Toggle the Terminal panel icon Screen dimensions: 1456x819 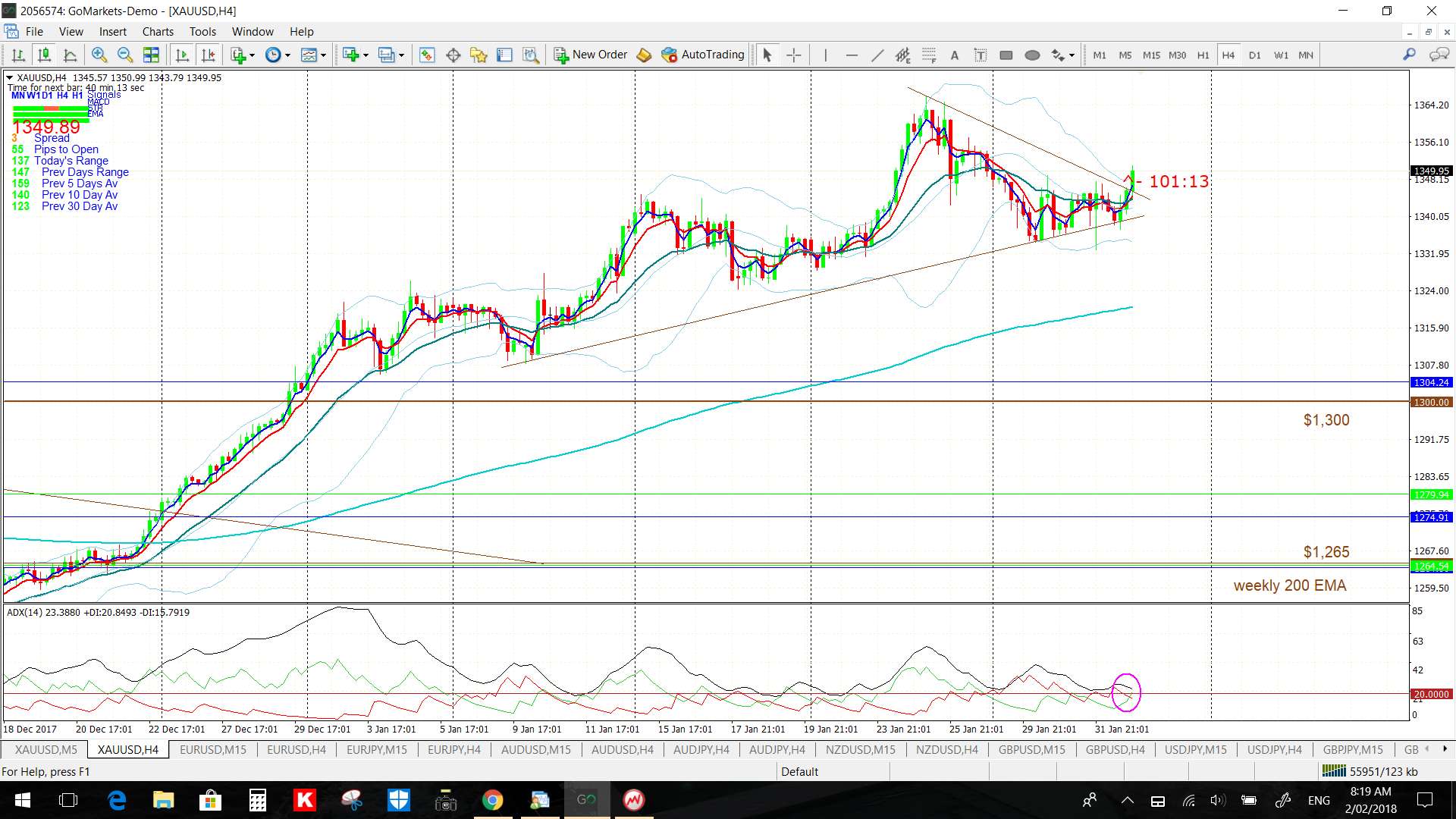pyautogui.click(x=504, y=55)
